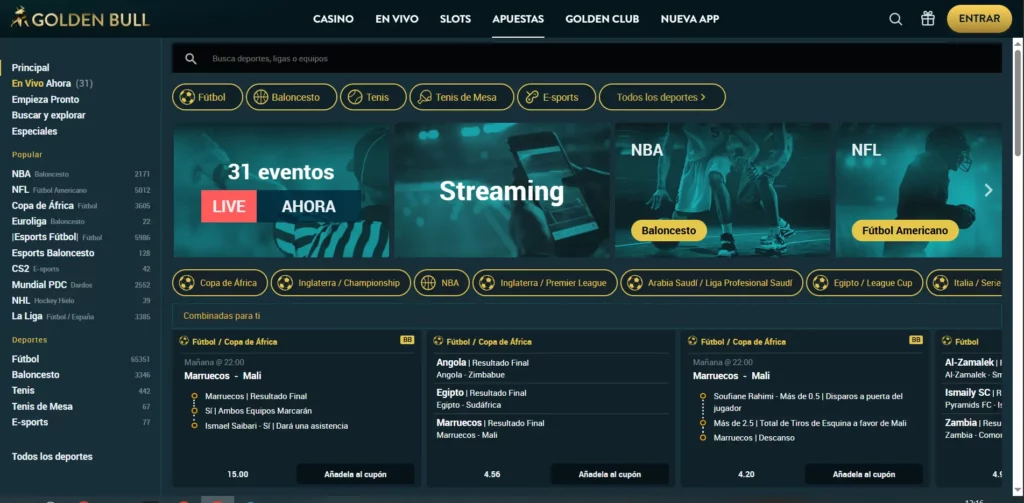The height and width of the screenshot is (503, 1024).
Task: Go to the EN VIVO section
Action: click(397, 19)
